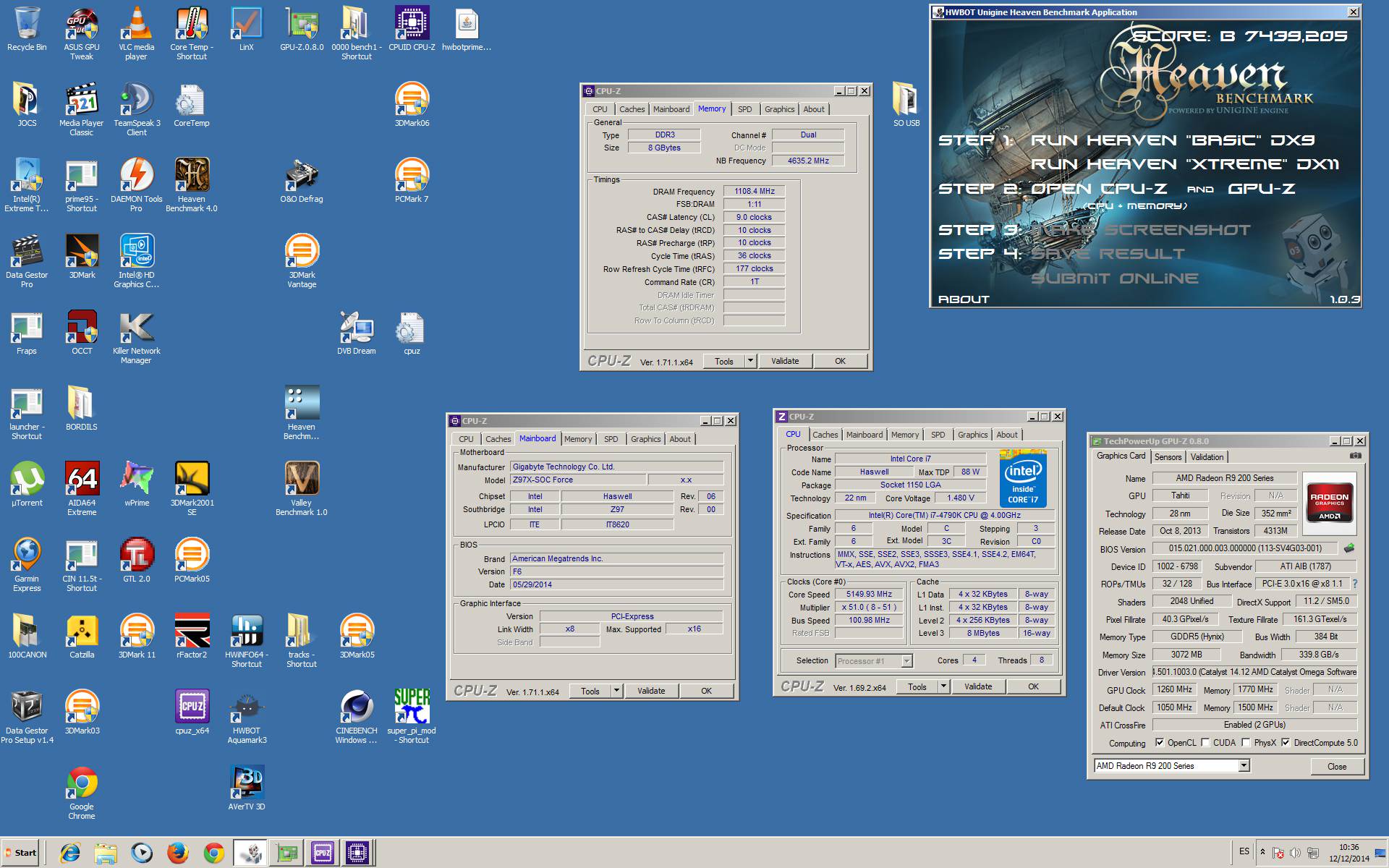The width and height of the screenshot is (1389, 868).
Task: Click OK in Mainboard CPU-Z window
Action: (706, 691)
